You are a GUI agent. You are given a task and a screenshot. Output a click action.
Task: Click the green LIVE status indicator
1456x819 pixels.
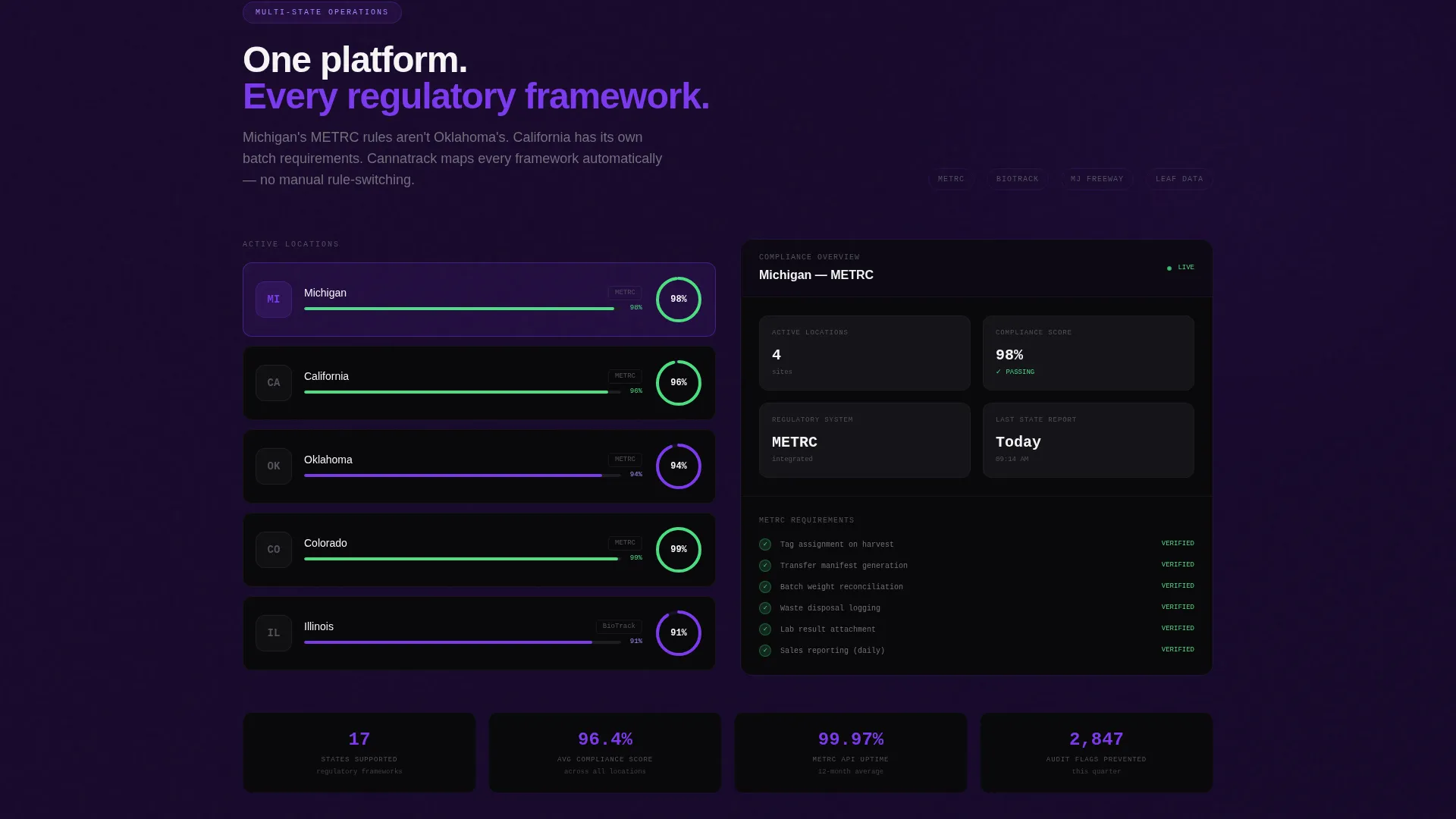pyautogui.click(x=1181, y=268)
